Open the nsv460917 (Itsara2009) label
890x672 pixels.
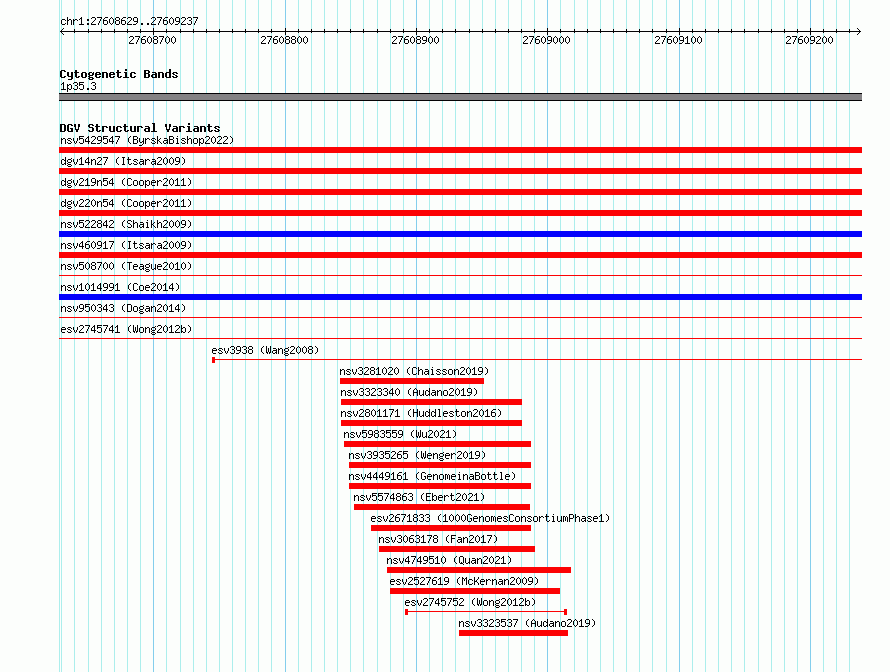pos(126,245)
